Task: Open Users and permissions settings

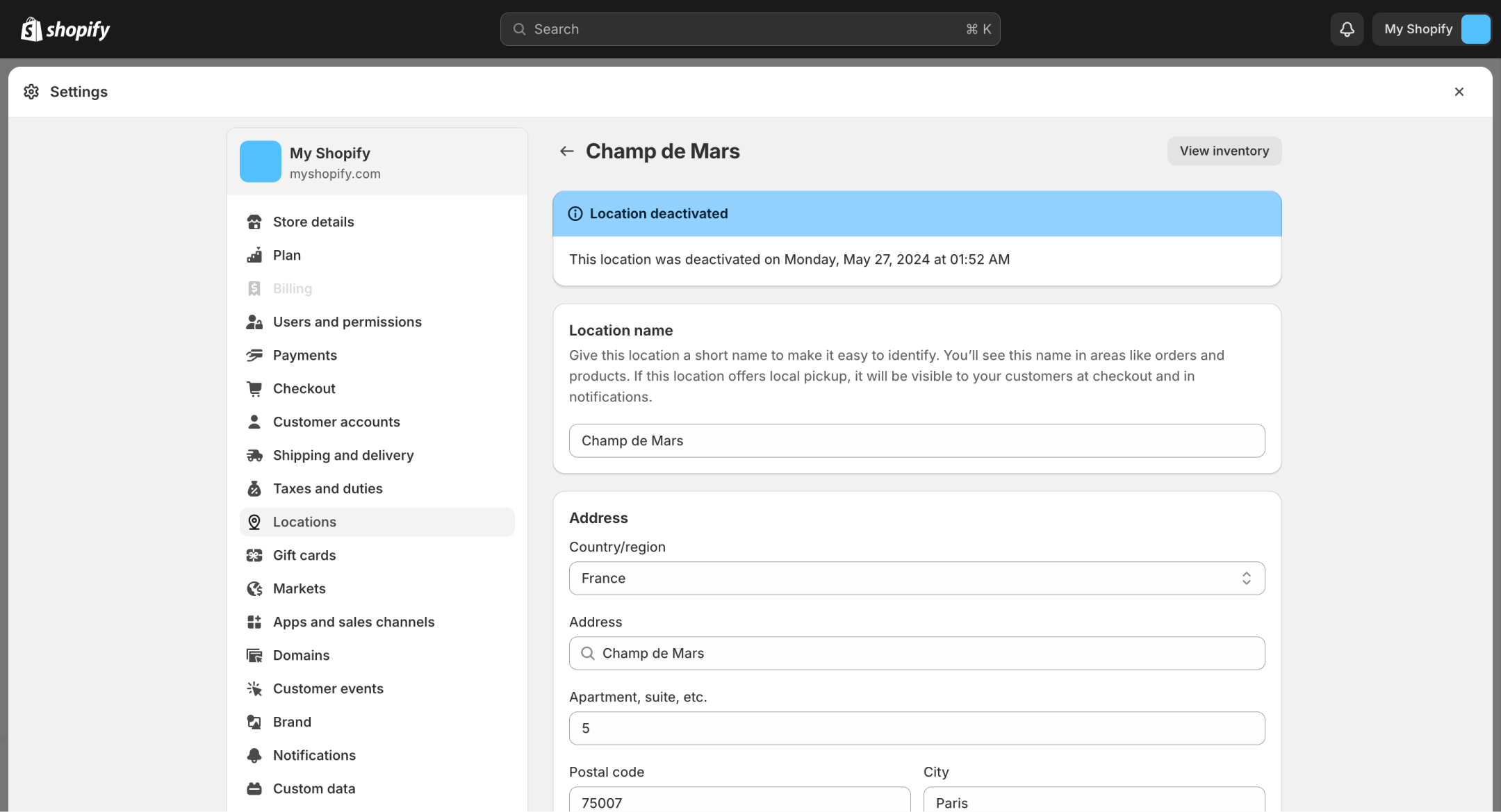Action: tap(347, 322)
